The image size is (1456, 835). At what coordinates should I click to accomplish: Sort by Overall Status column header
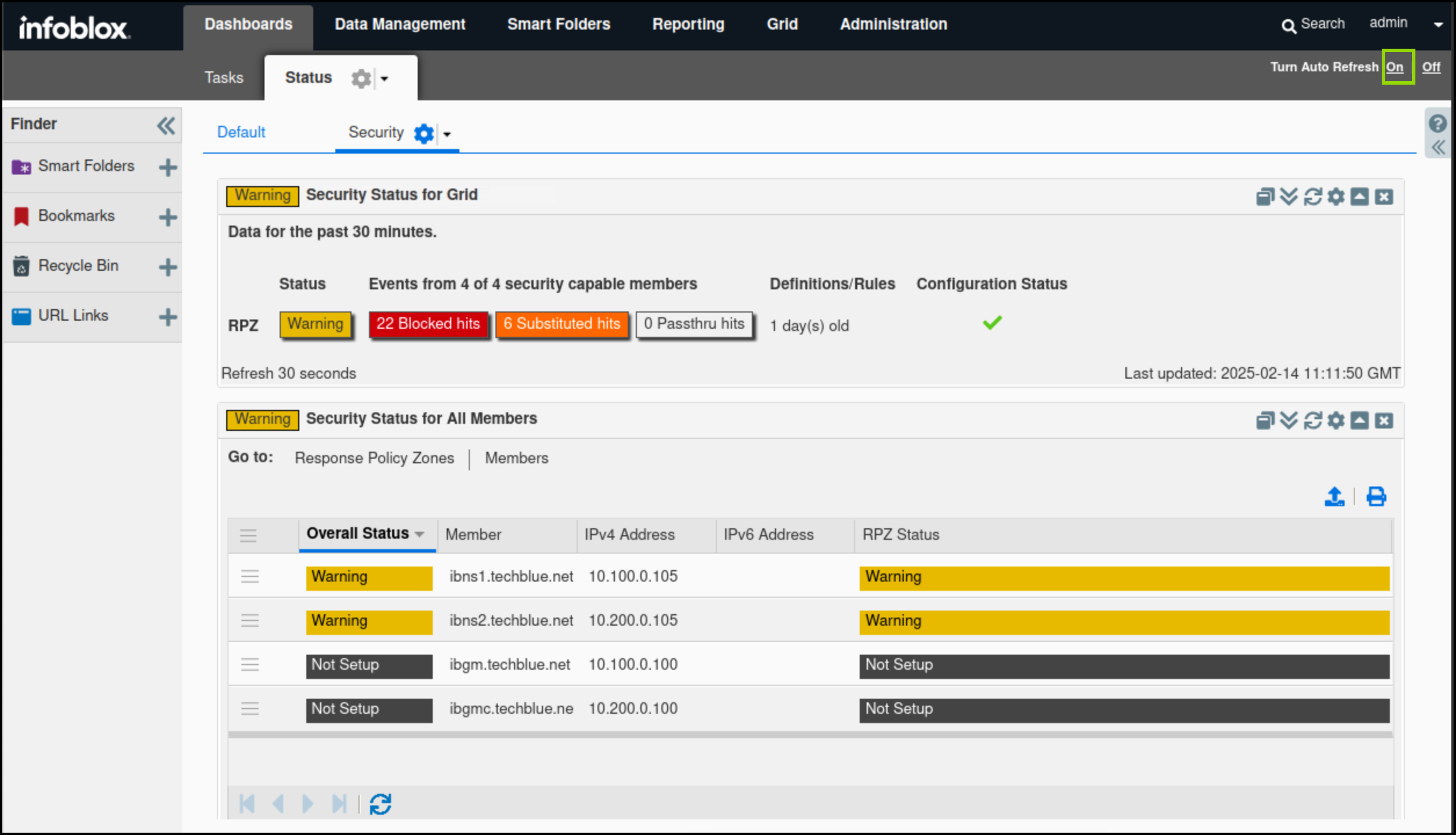pyautogui.click(x=358, y=533)
